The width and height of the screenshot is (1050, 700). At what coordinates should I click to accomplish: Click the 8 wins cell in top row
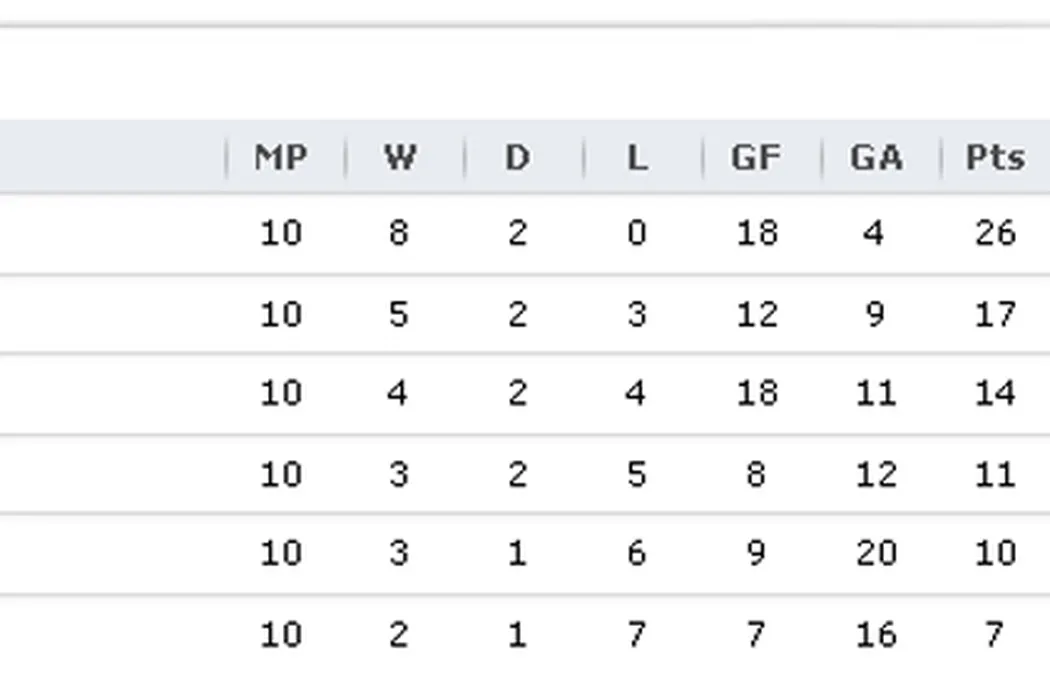(x=399, y=233)
